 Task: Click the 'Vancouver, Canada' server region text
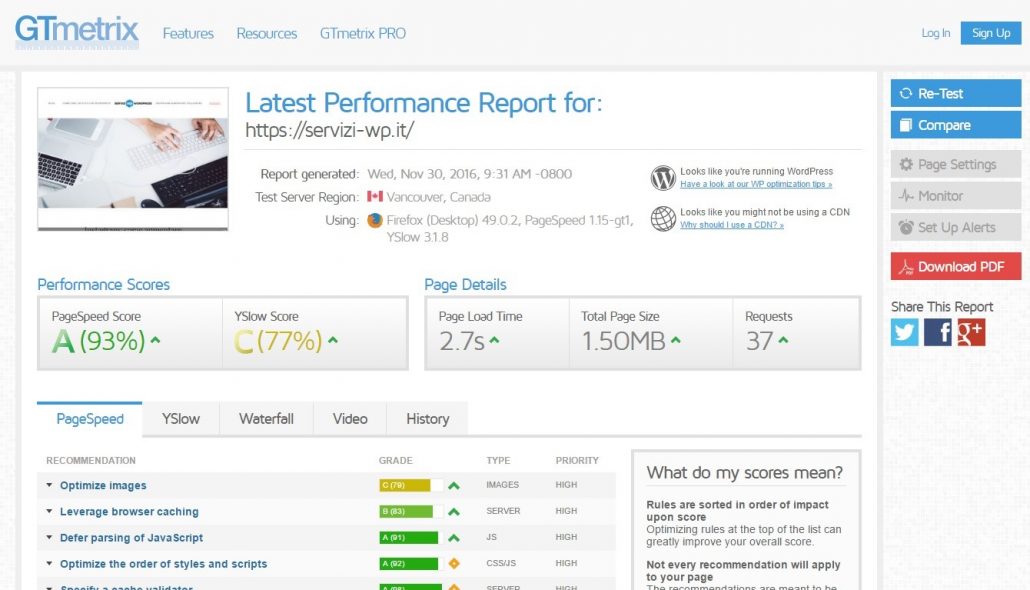click(x=438, y=197)
